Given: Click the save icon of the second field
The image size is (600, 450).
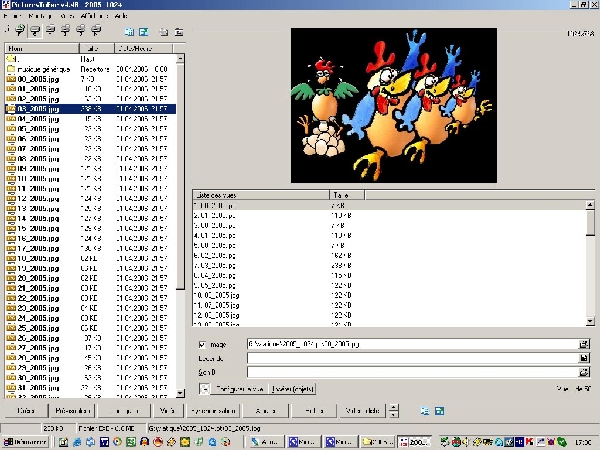Looking at the screenshot, I should [x=584, y=358].
